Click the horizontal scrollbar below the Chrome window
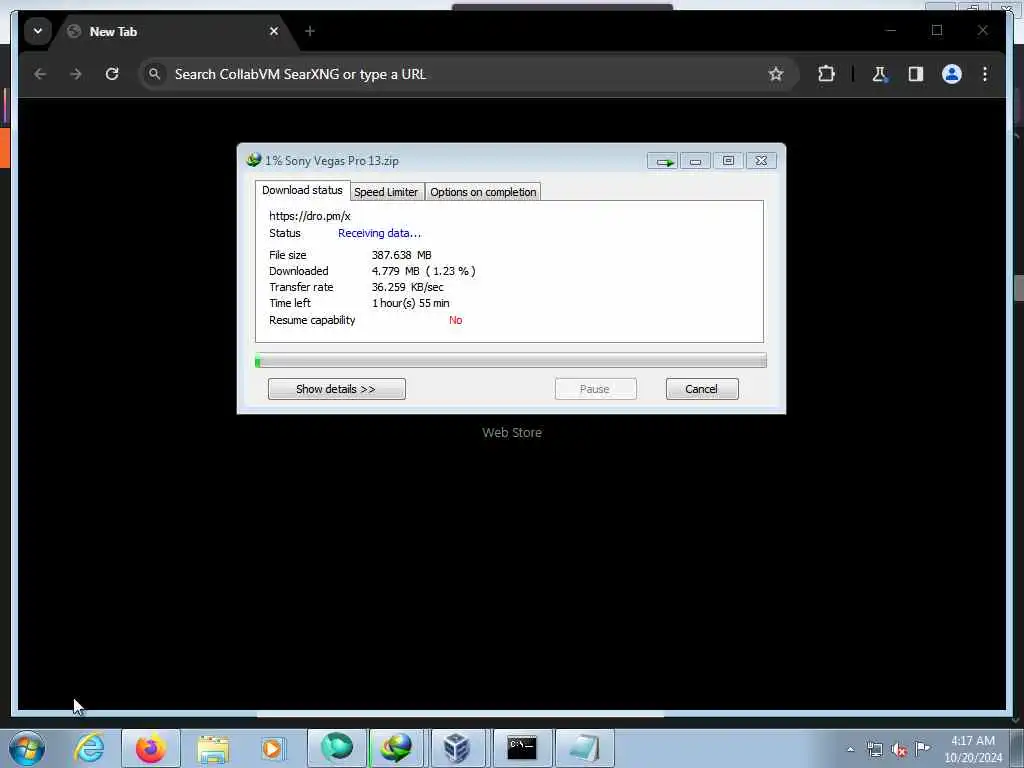 click(460, 714)
